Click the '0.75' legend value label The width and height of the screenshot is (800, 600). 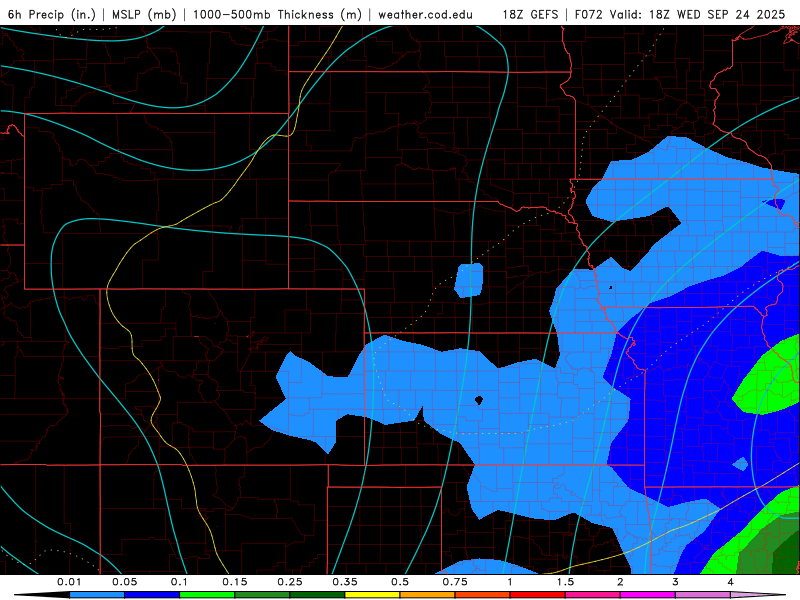(455, 582)
